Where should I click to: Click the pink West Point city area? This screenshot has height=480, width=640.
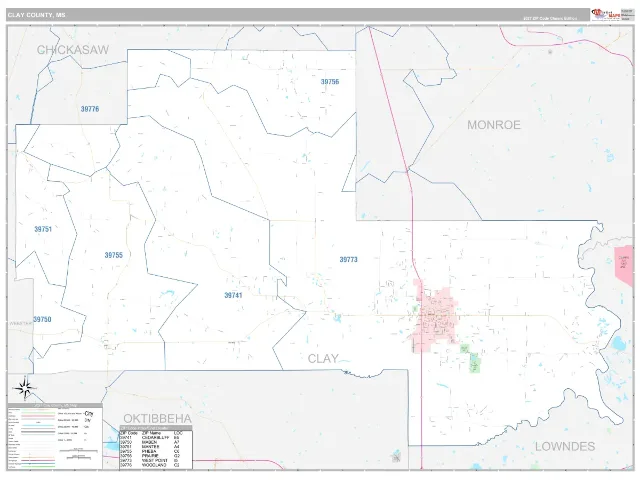click(x=435, y=318)
